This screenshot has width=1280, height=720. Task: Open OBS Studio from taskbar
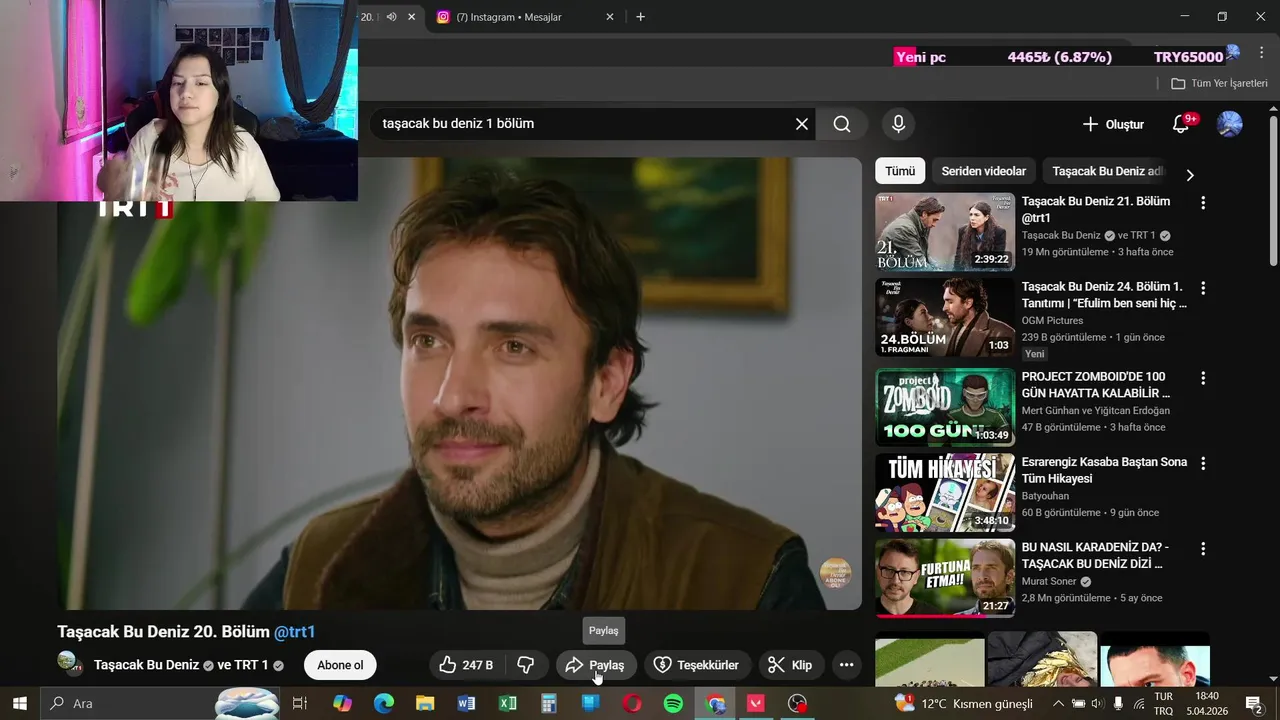tap(798, 703)
